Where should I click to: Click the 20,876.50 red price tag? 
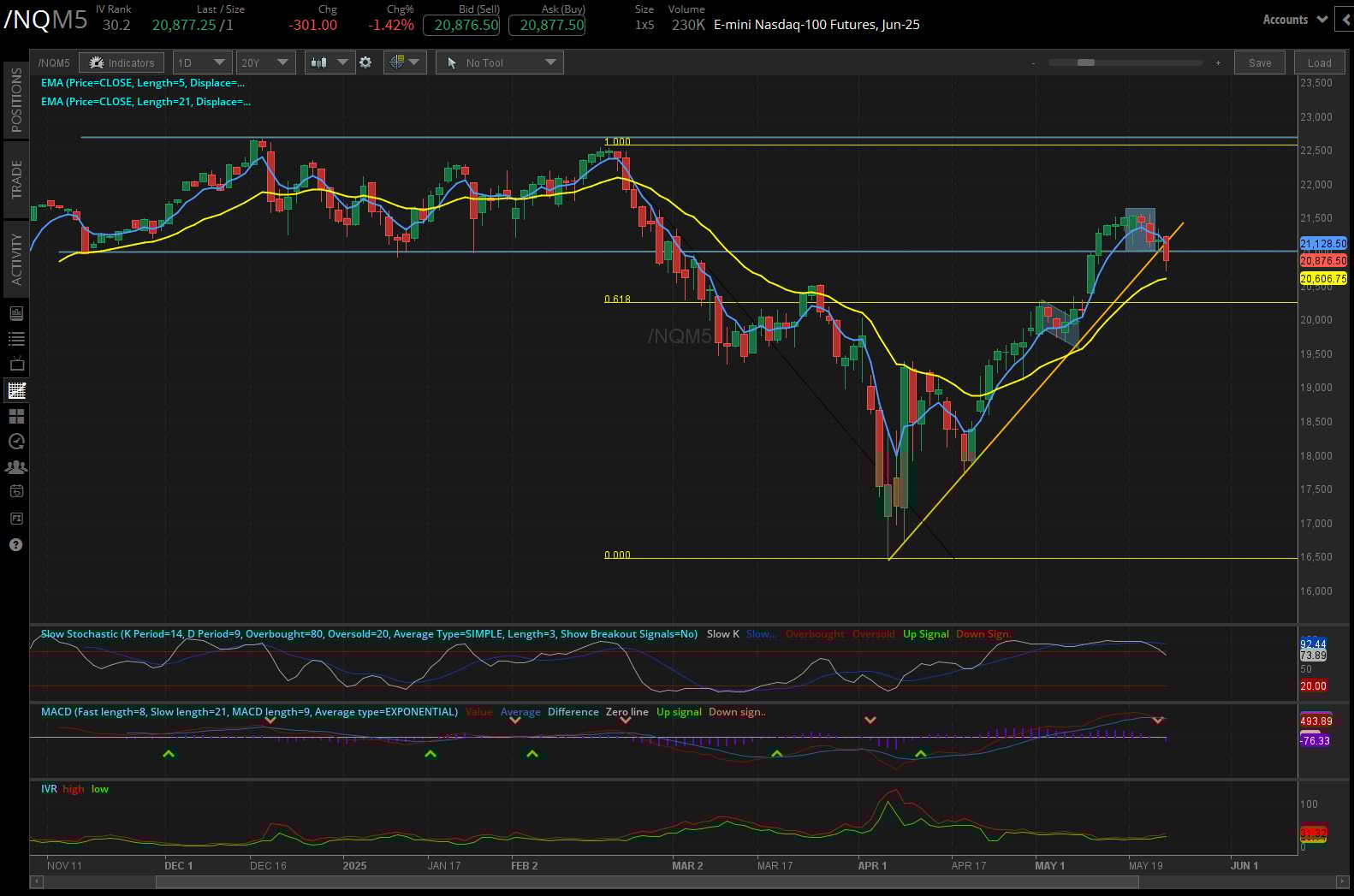coord(1323,261)
